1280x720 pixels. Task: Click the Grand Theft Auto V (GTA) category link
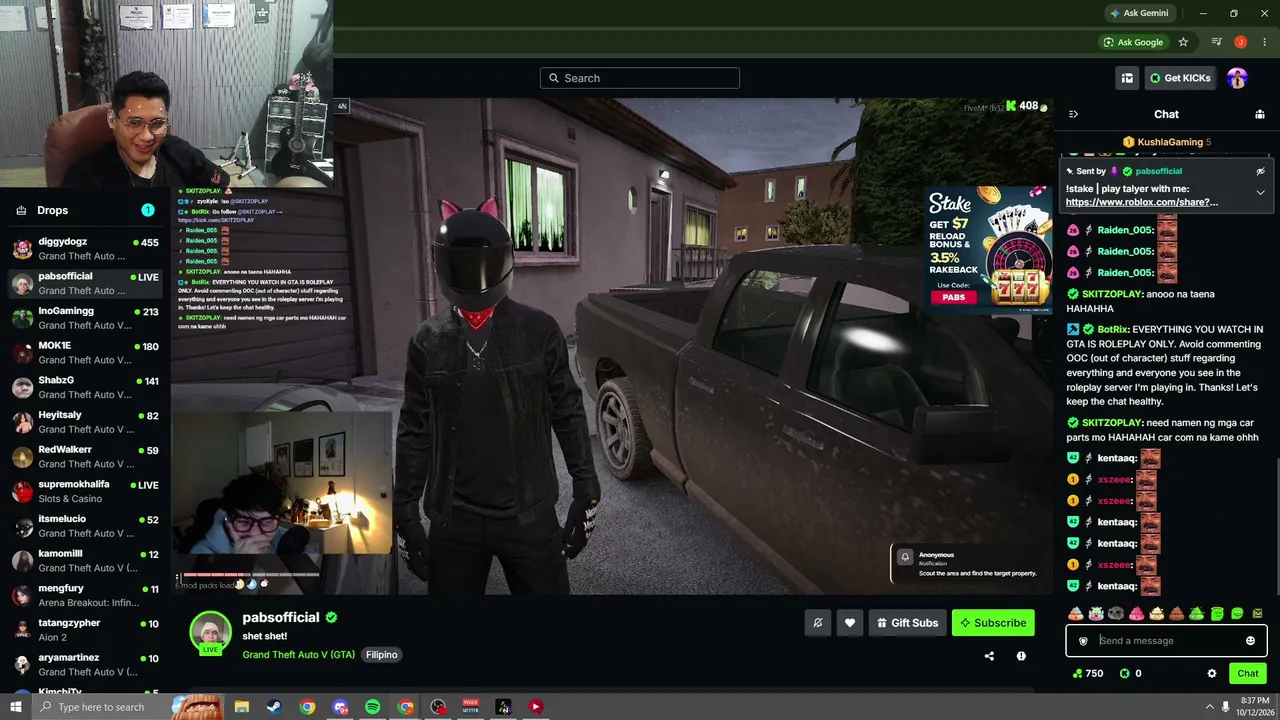[298, 654]
